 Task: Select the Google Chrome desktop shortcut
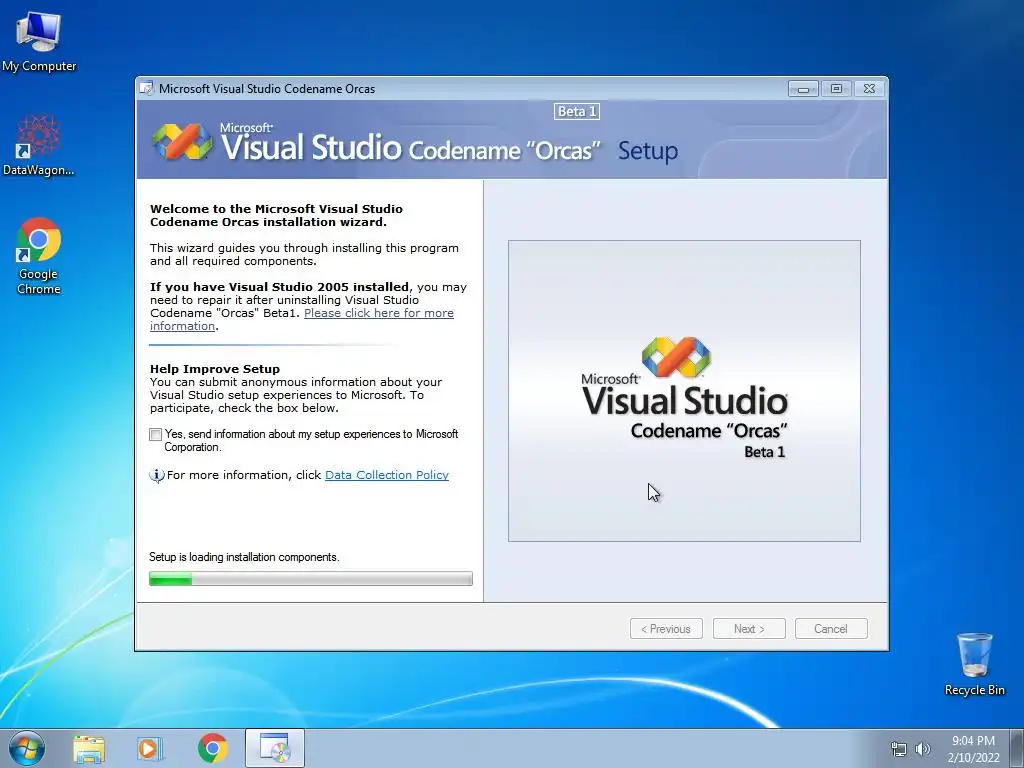[39, 255]
